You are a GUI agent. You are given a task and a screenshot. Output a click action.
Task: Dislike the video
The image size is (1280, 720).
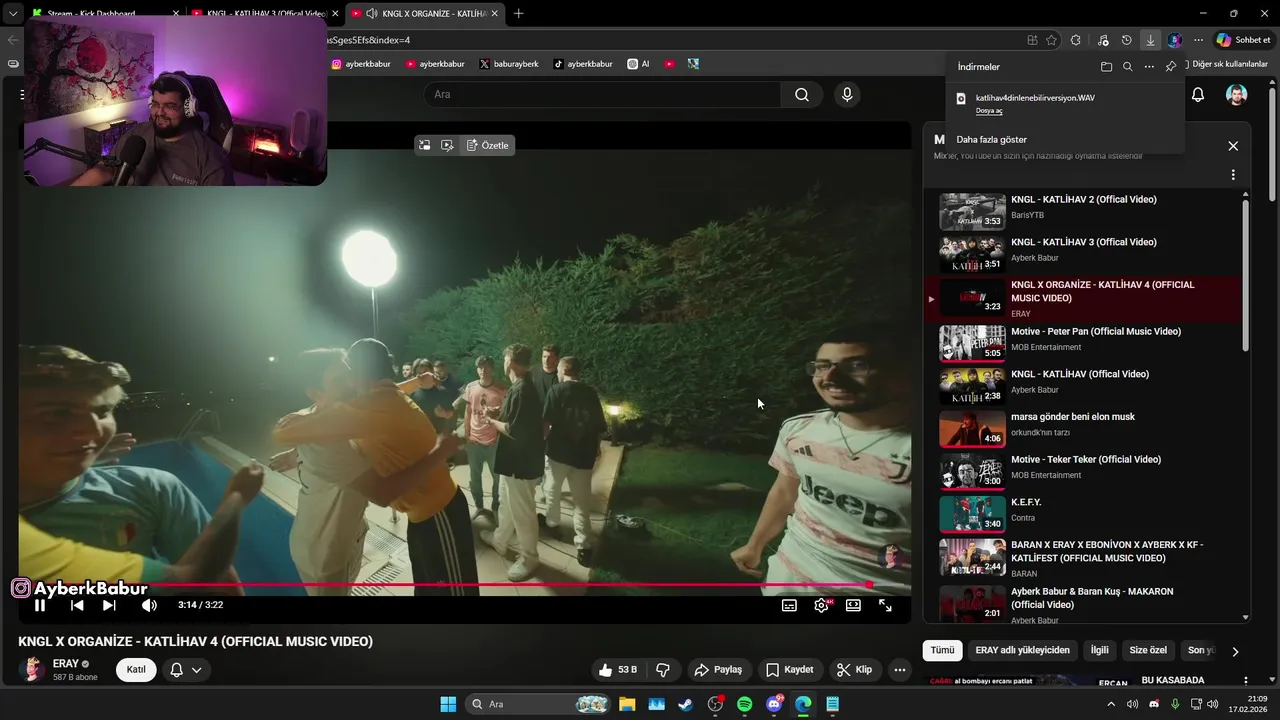pyautogui.click(x=662, y=670)
